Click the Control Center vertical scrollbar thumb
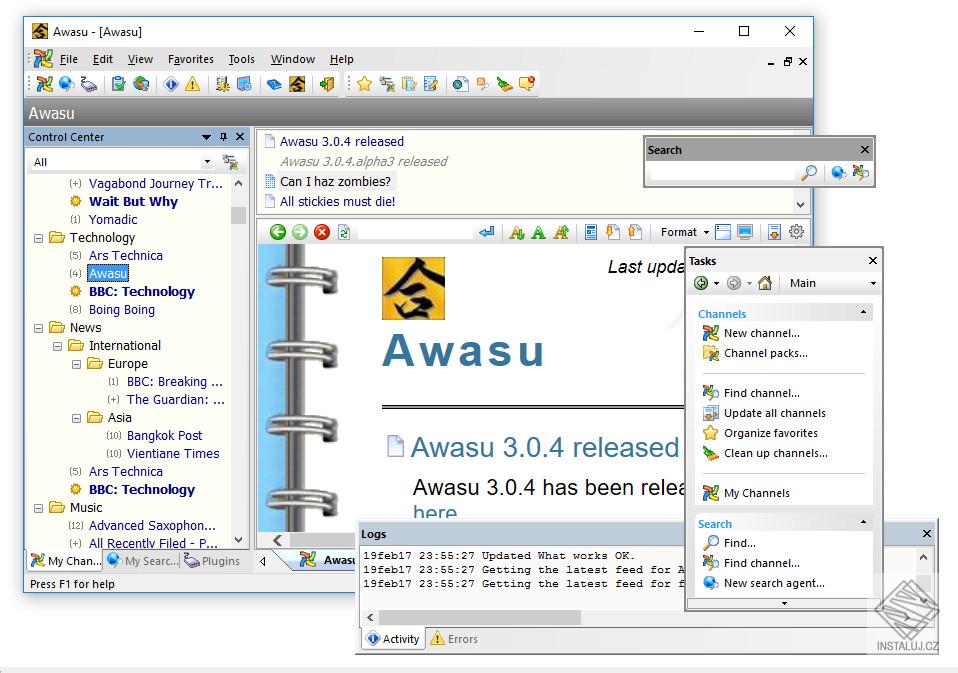Viewport: 958px width, 673px height. (x=238, y=216)
